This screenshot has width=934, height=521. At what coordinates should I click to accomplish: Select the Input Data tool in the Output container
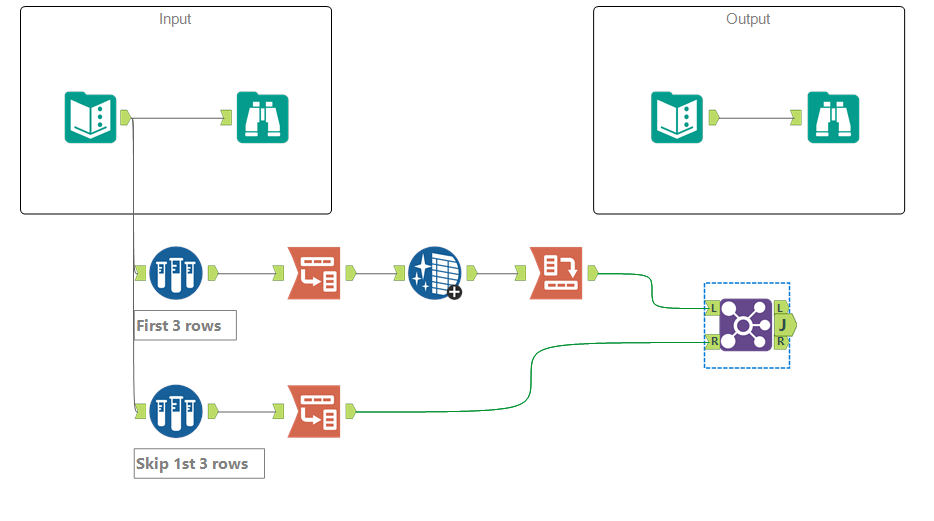(x=677, y=117)
